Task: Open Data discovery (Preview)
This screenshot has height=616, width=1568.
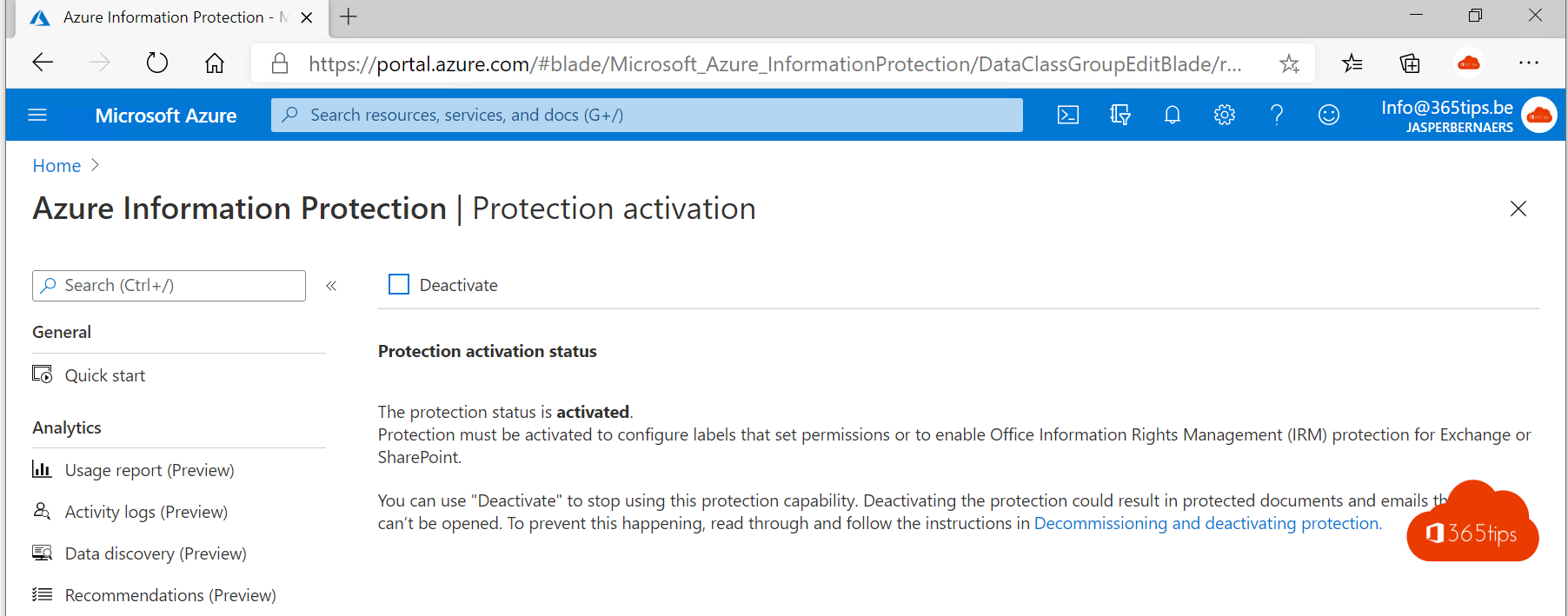Action: (155, 553)
